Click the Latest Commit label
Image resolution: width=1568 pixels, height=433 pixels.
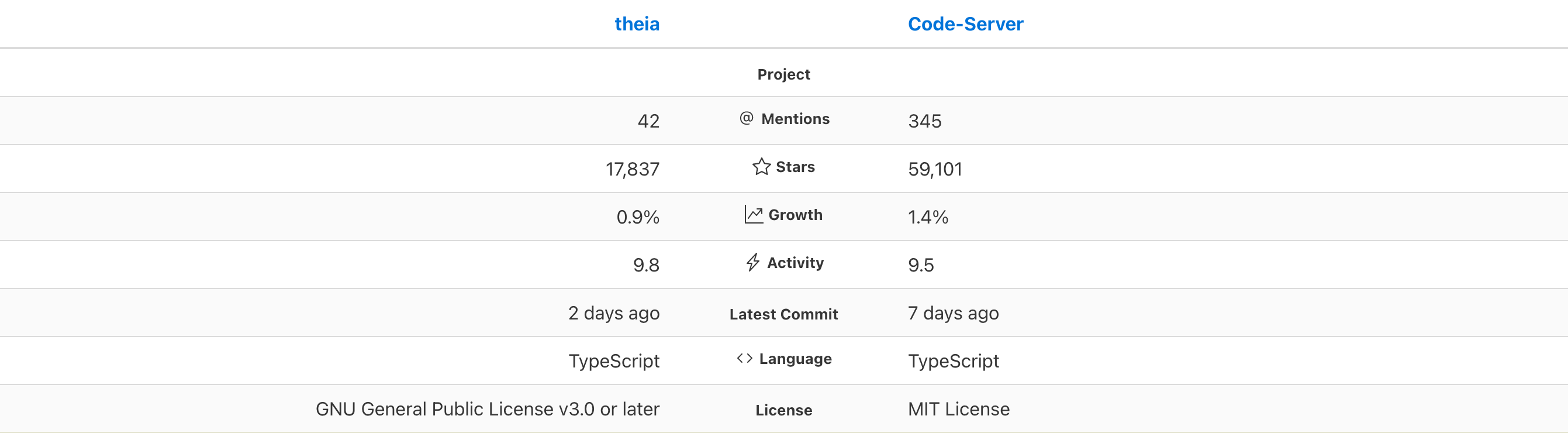pos(783,314)
